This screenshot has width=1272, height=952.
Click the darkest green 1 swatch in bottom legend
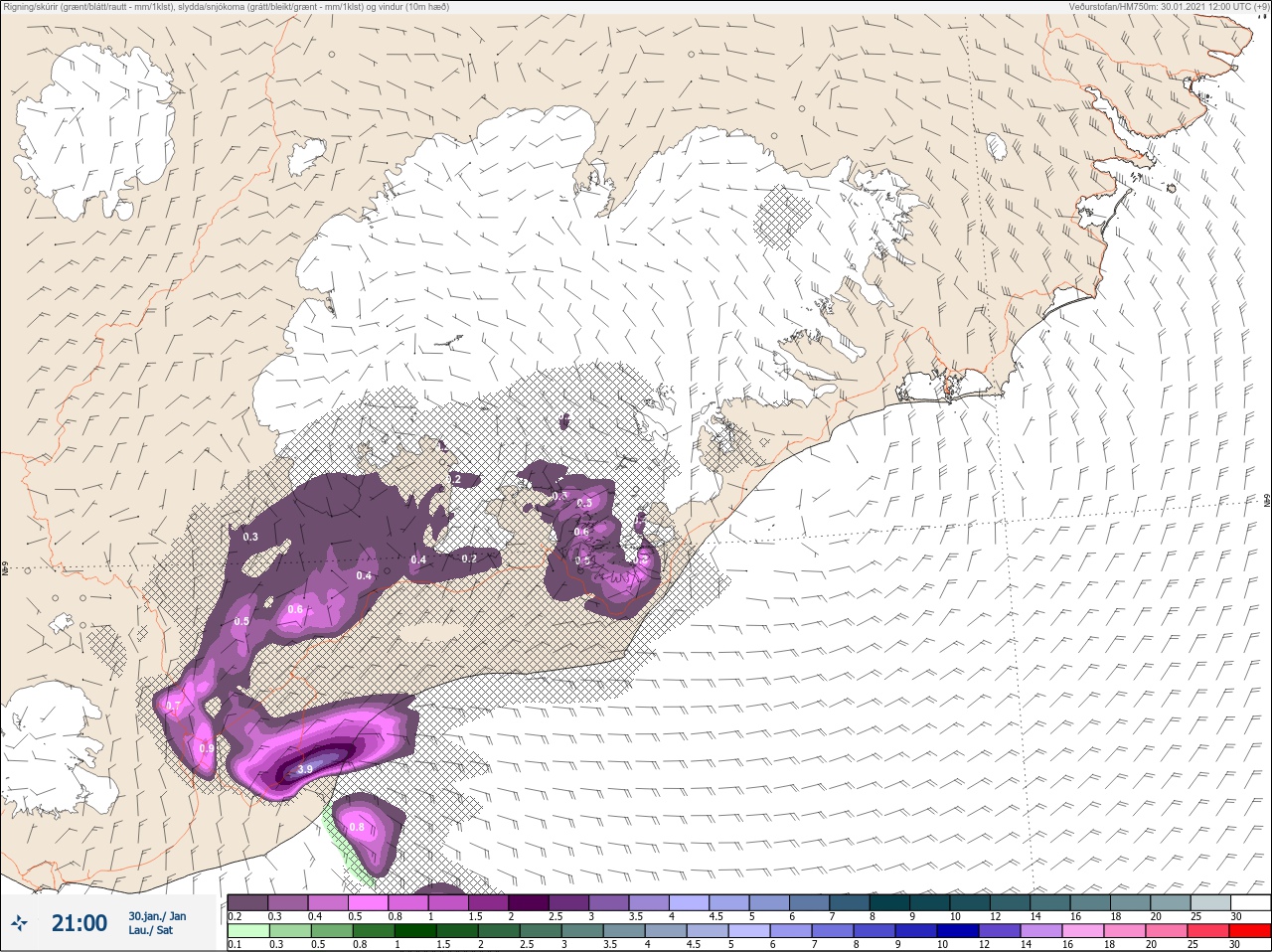pyautogui.click(x=414, y=931)
